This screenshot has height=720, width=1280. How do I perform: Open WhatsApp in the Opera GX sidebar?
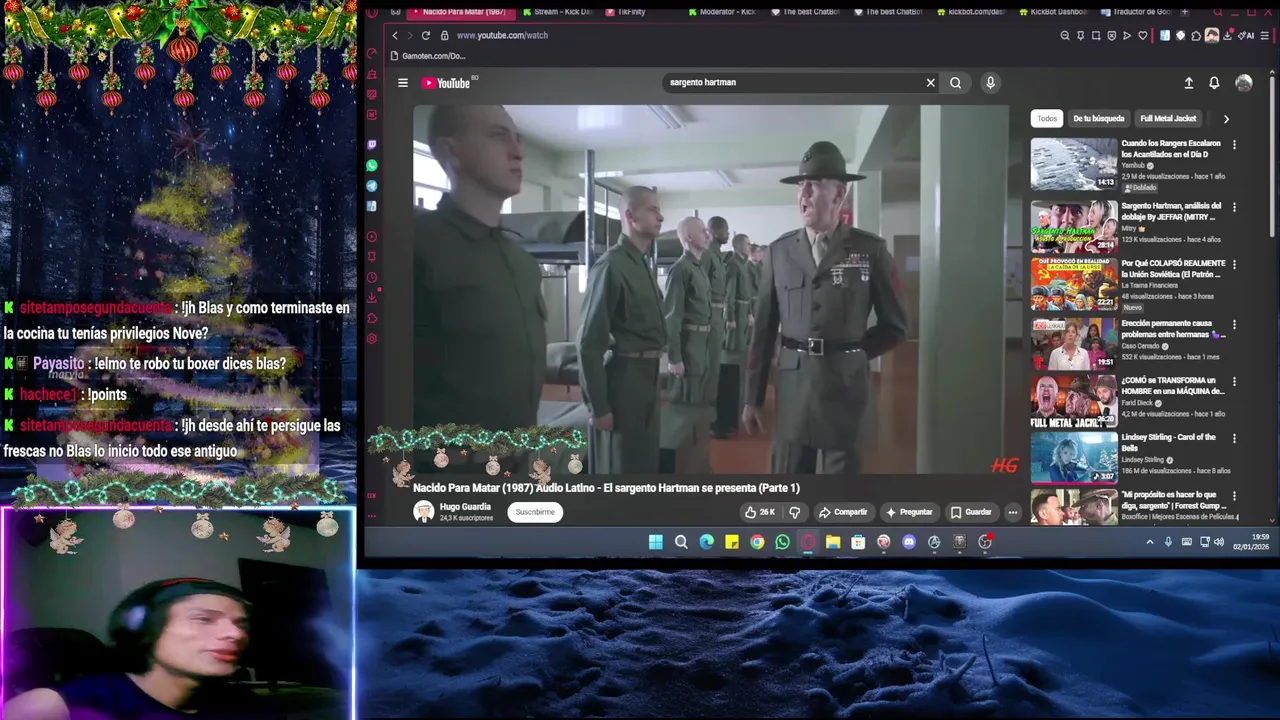pos(372,165)
